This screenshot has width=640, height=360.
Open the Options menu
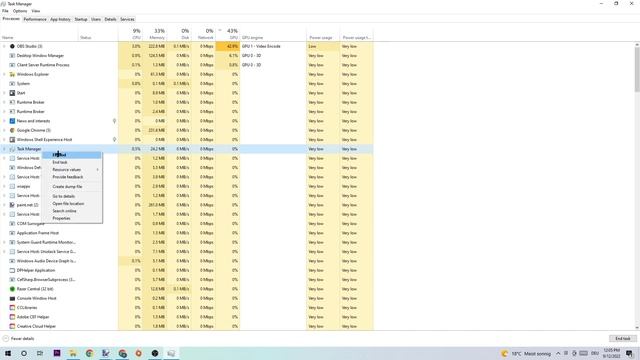click(20, 11)
